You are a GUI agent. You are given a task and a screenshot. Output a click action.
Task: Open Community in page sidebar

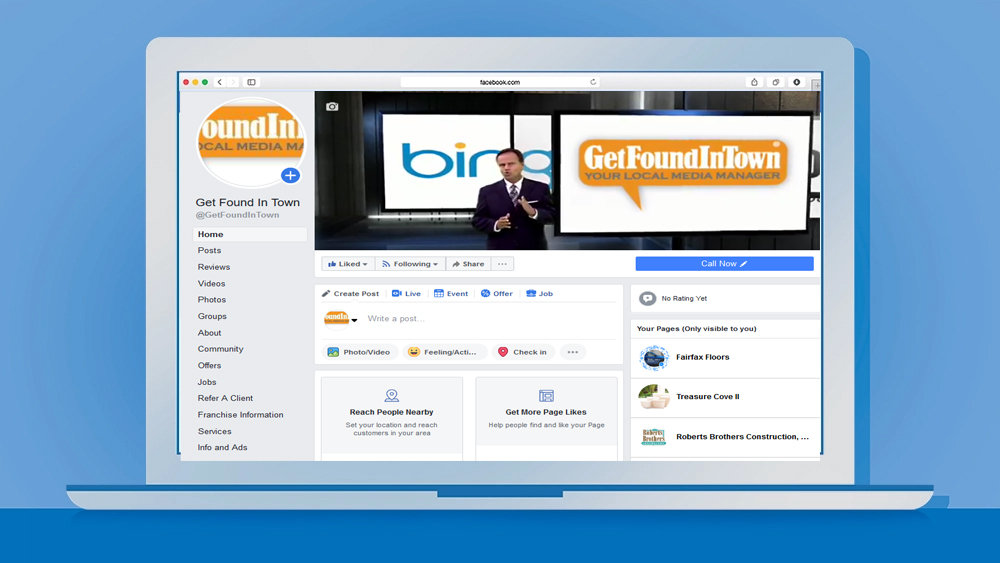coord(220,349)
